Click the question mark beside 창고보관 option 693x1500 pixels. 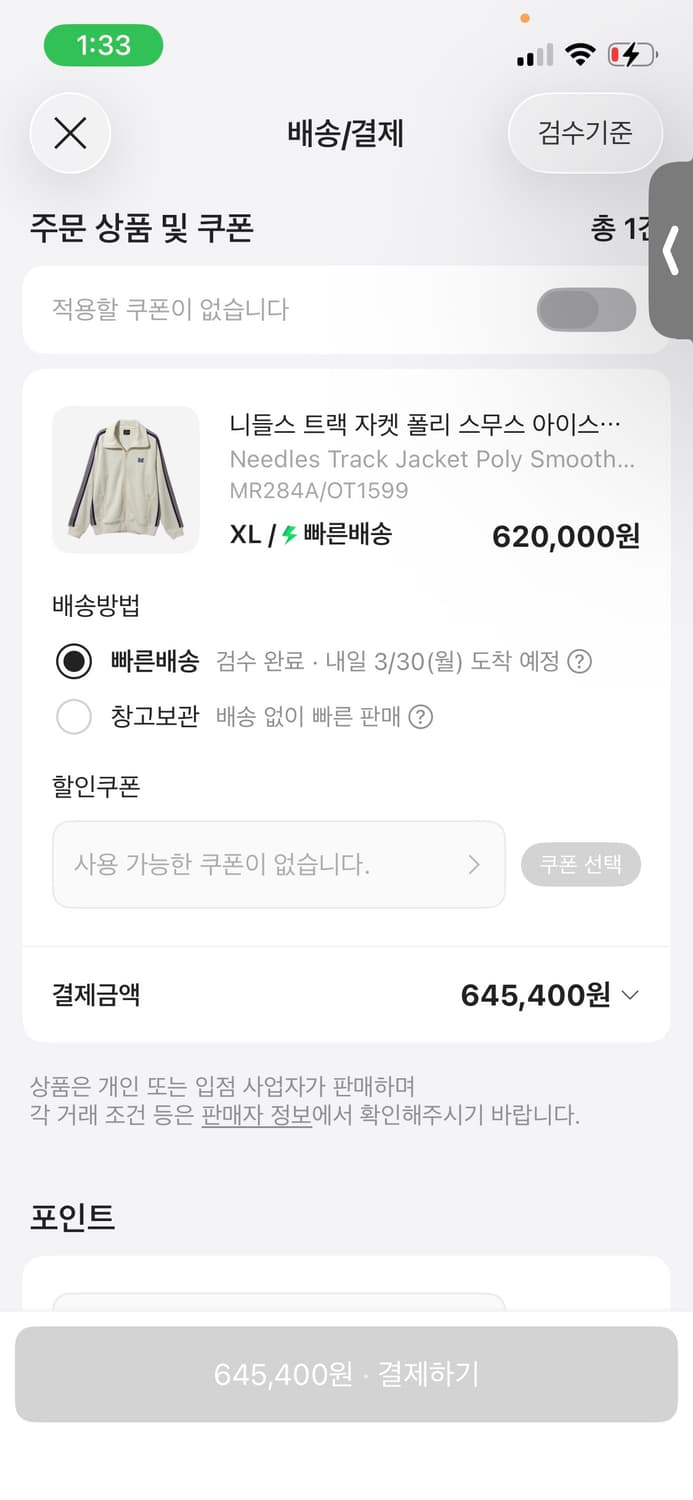tap(421, 718)
